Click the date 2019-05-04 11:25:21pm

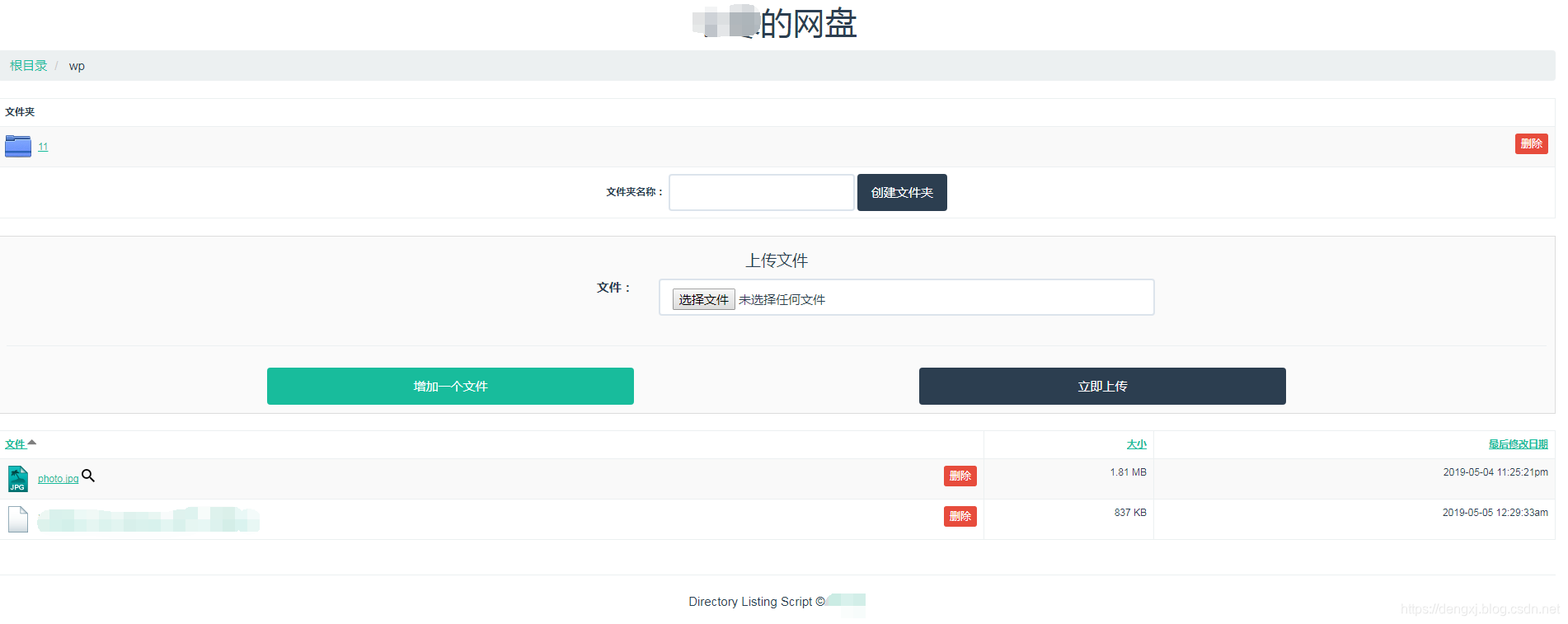1495,472
